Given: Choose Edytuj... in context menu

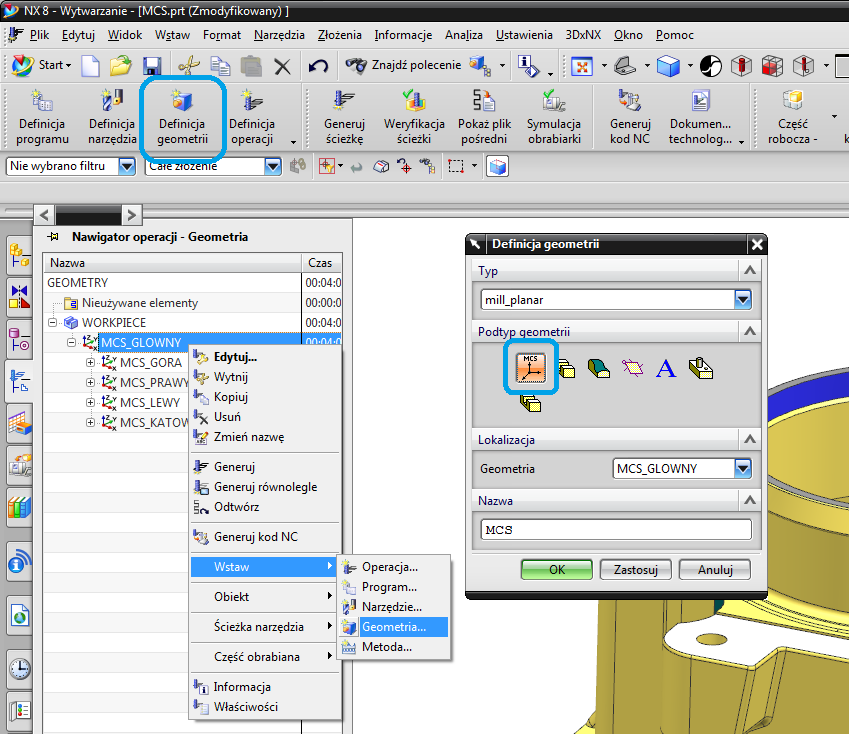Looking at the screenshot, I should point(235,357).
